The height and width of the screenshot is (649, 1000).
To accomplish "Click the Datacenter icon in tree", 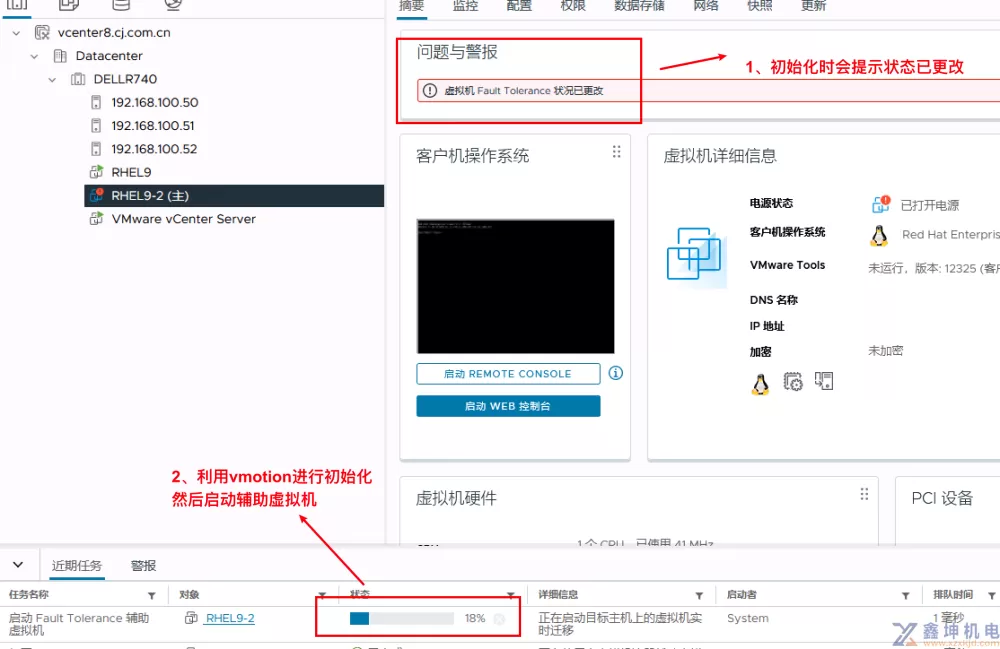I will click(60, 56).
